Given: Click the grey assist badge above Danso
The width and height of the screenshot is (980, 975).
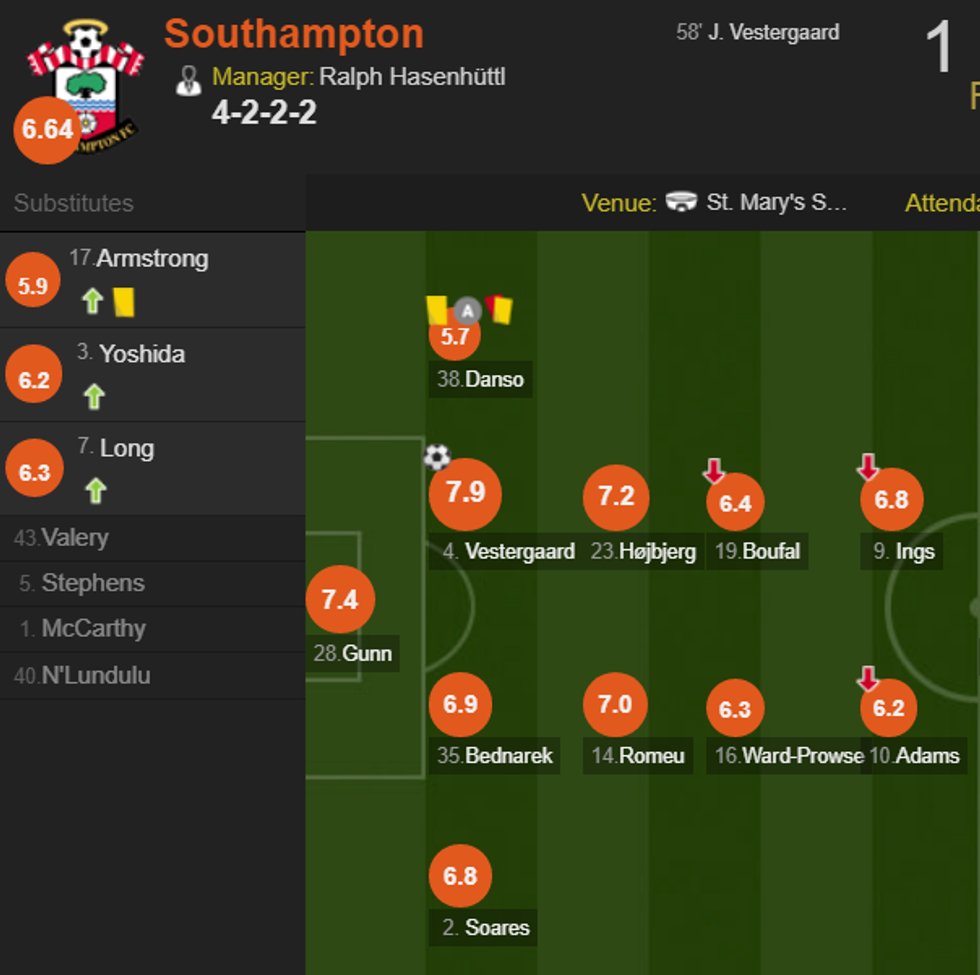Looking at the screenshot, I should [467, 311].
